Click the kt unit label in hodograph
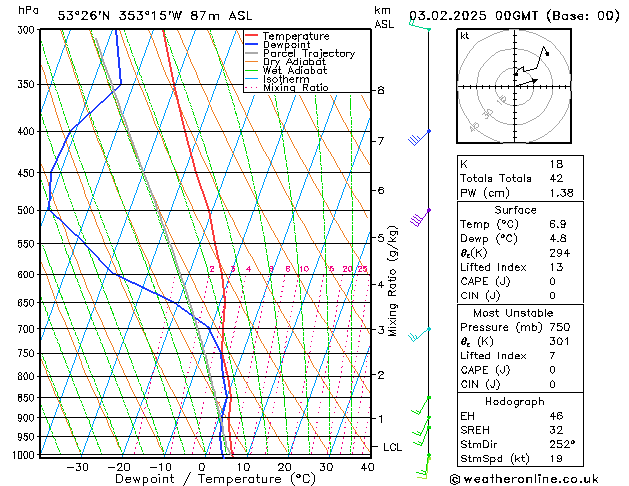The height and width of the screenshot is (486, 629). [x=464, y=36]
